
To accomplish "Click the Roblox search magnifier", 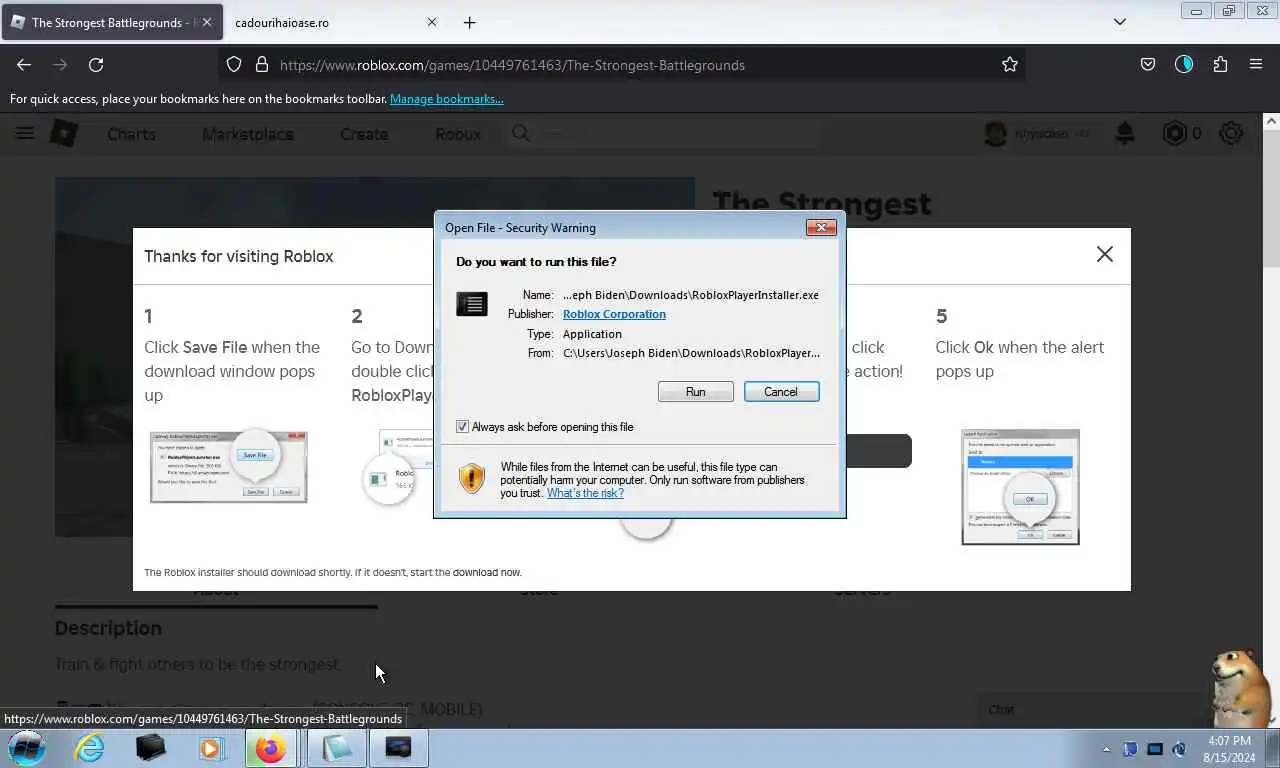I will 521,133.
